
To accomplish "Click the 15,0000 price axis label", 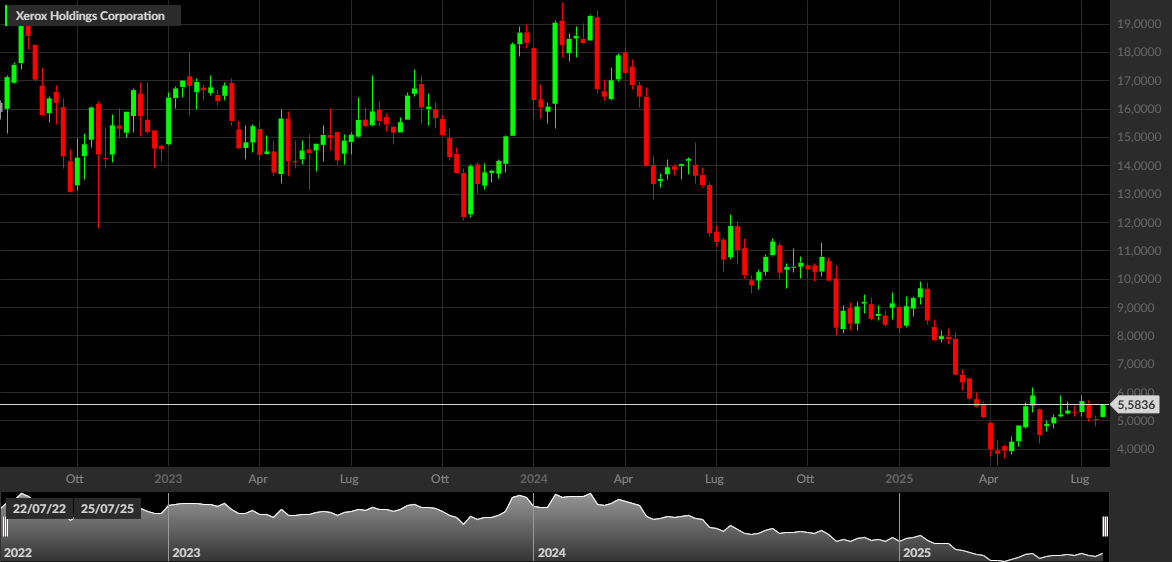I will 1139,138.
